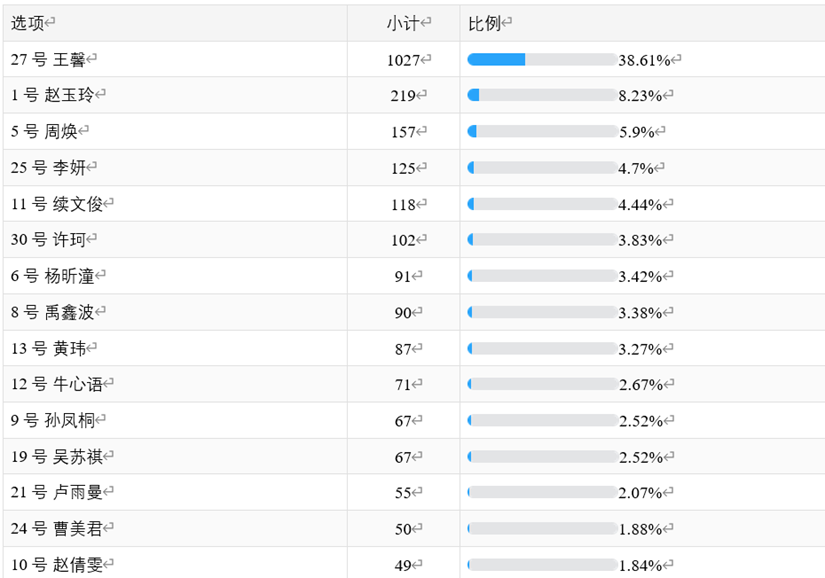Click the 2.07% bar for 卢雨曼
Image resolution: width=825 pixels, height=578 pixels.
[x=541, y=493]
